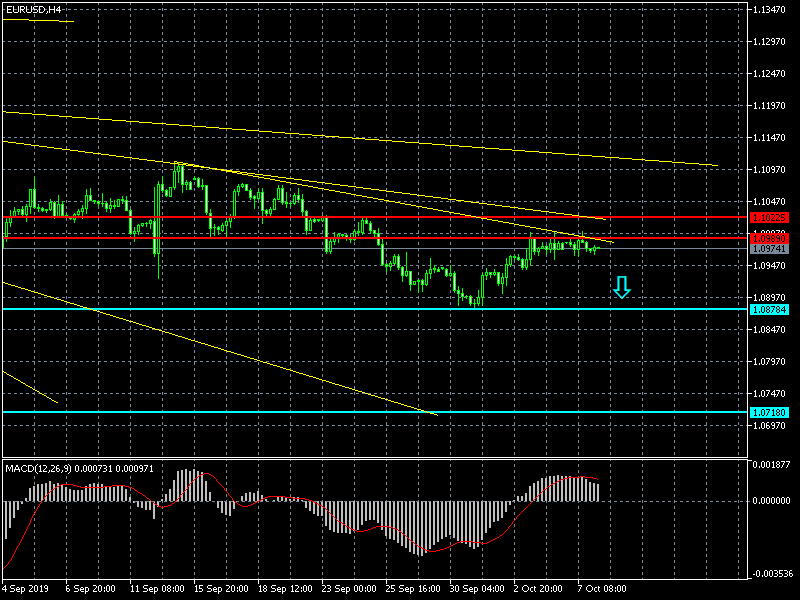Select the cyan 1.08784 price label

pyautogui.click(x=769, y=309)
